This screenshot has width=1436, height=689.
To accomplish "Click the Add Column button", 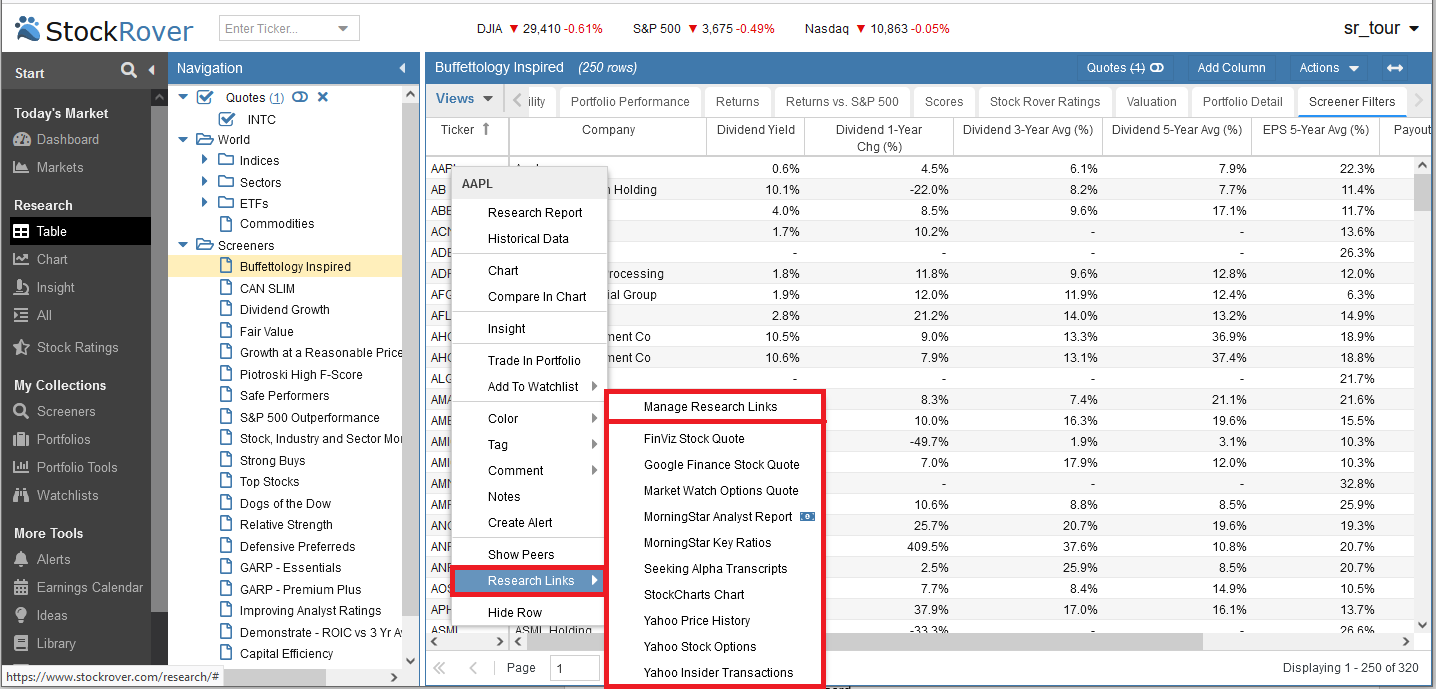I will click(1231, 68).
